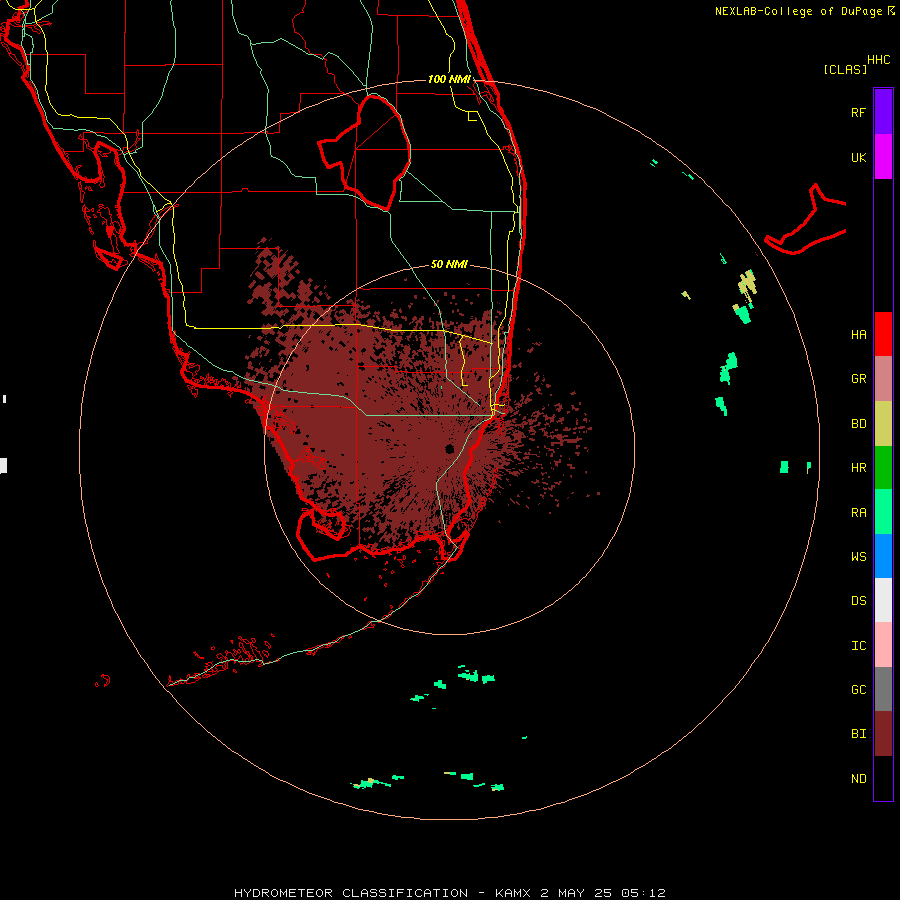Click the 'NEXLAB-College of DuPage' credit text
900x900 pixels.
coord(798,11)
